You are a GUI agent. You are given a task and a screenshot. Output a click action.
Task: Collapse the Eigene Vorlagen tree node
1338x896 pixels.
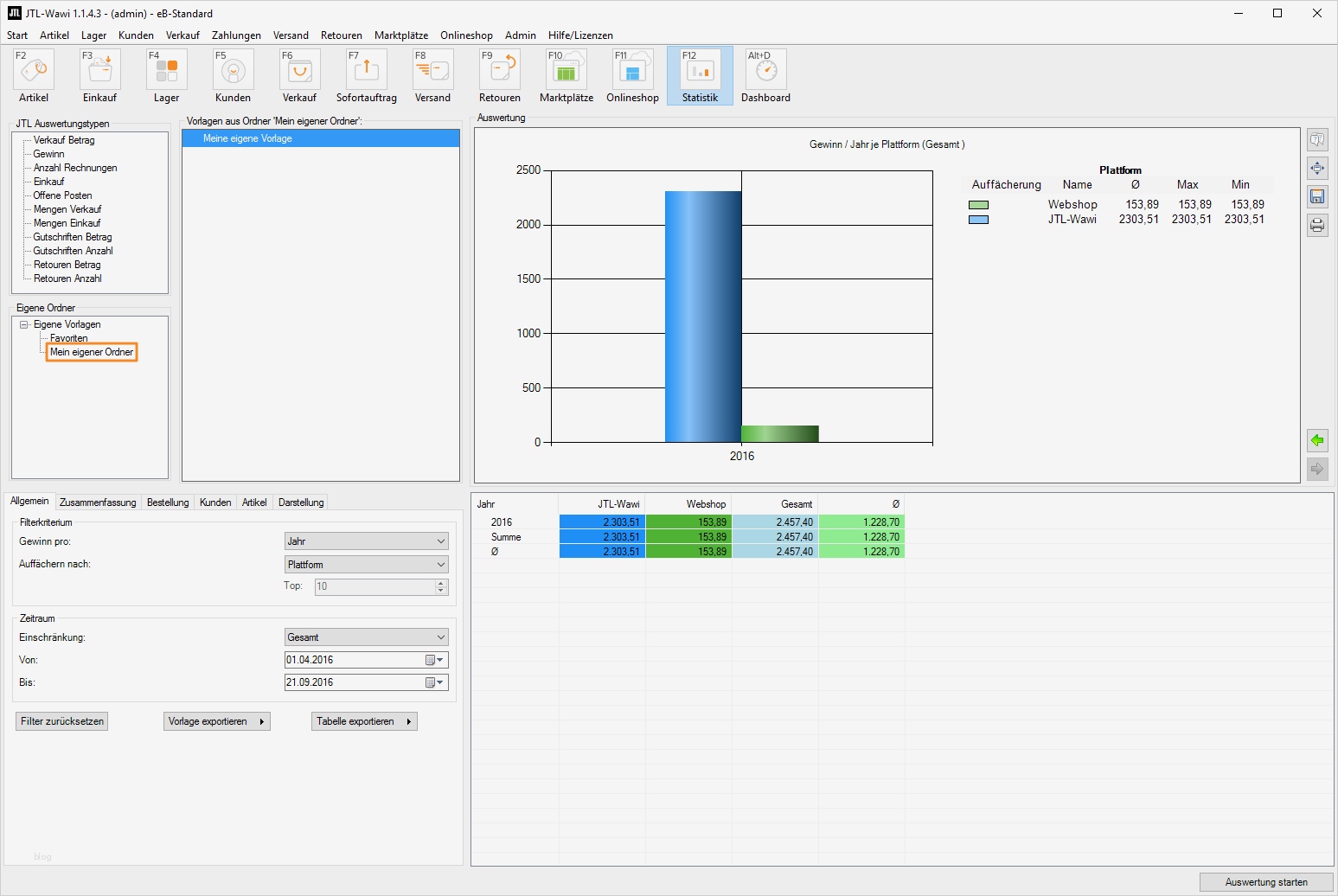tap(24, 324)
